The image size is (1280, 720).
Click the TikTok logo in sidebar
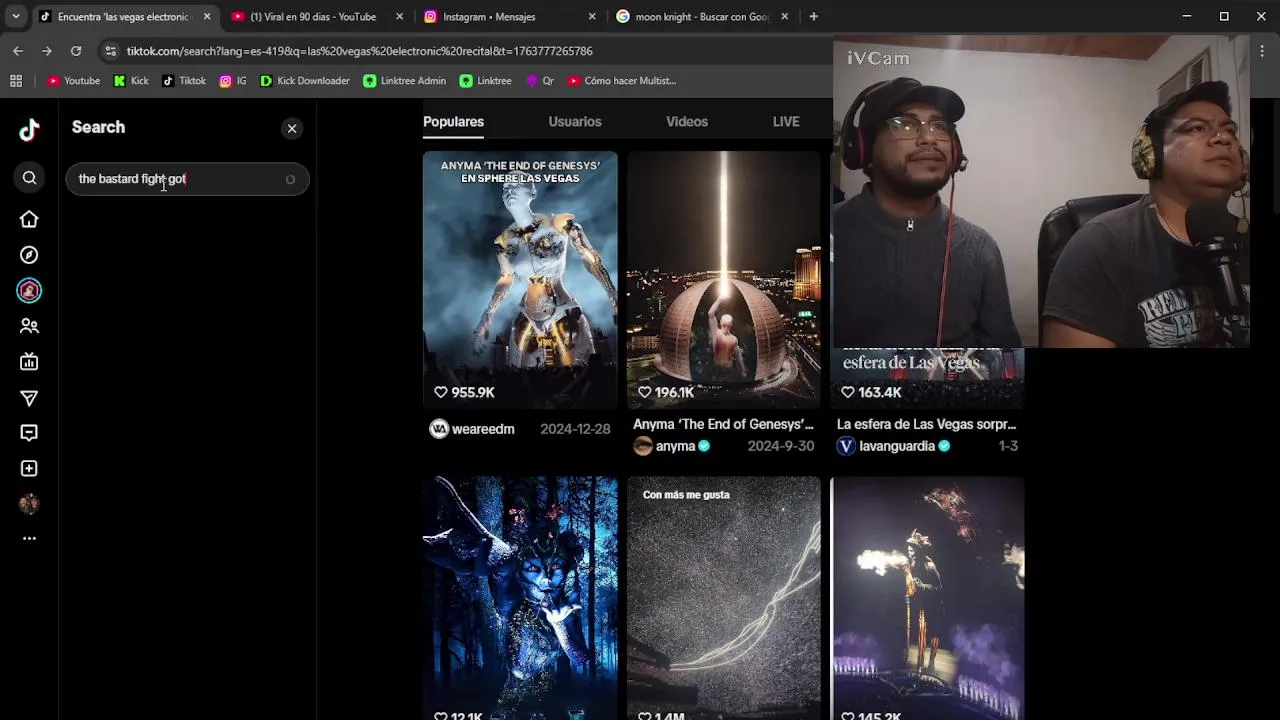29,129
